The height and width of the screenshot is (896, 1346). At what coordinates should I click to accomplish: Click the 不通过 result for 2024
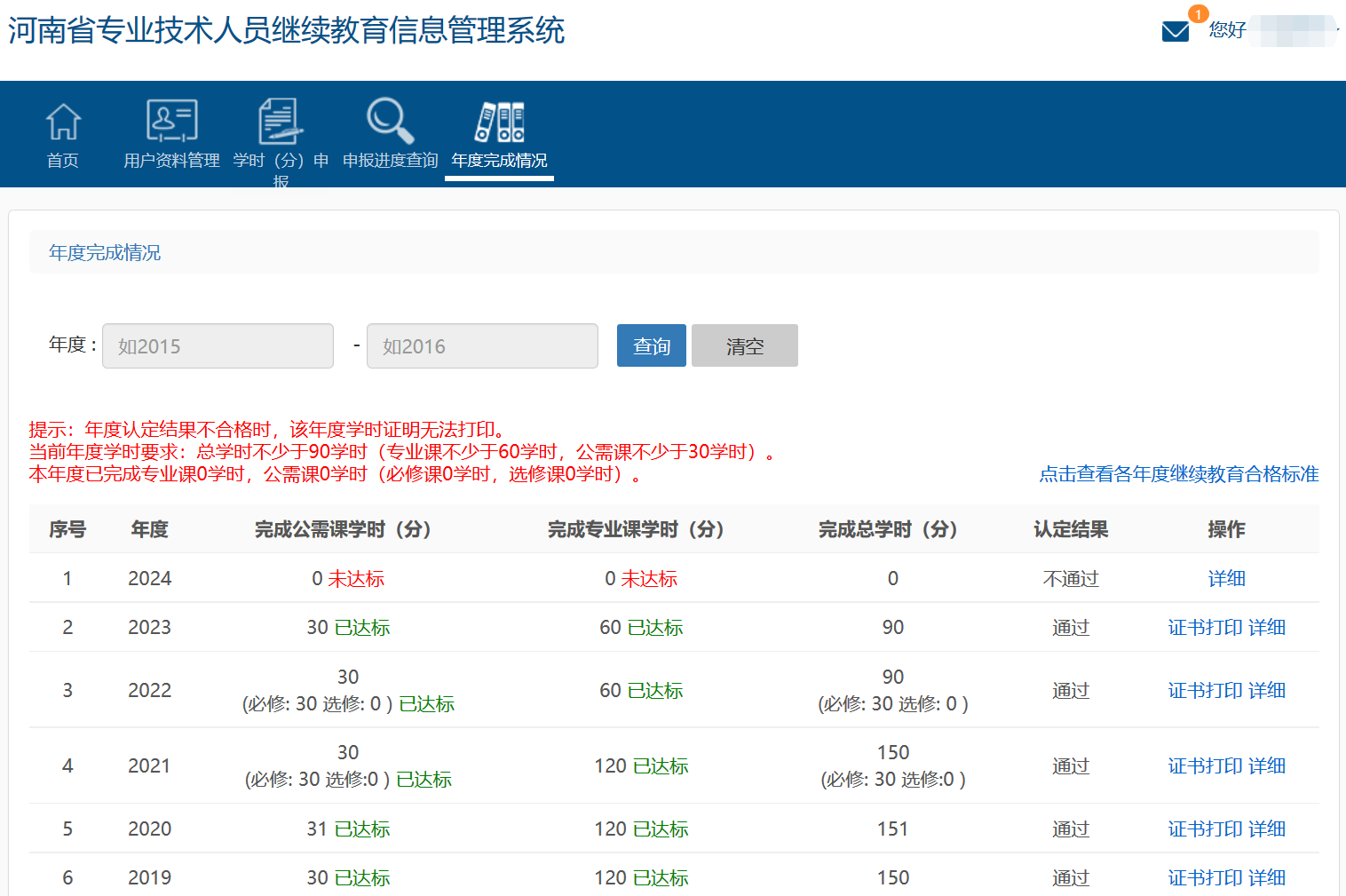point(1071,579)
